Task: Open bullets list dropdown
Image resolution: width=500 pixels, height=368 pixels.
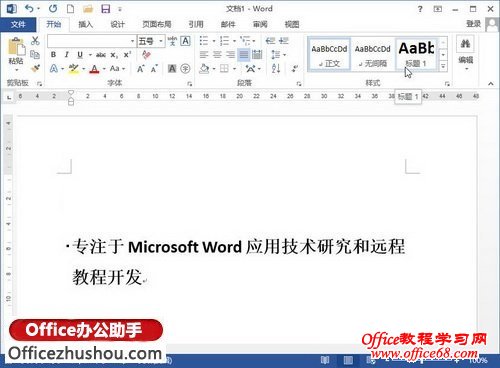Action: 214,41
